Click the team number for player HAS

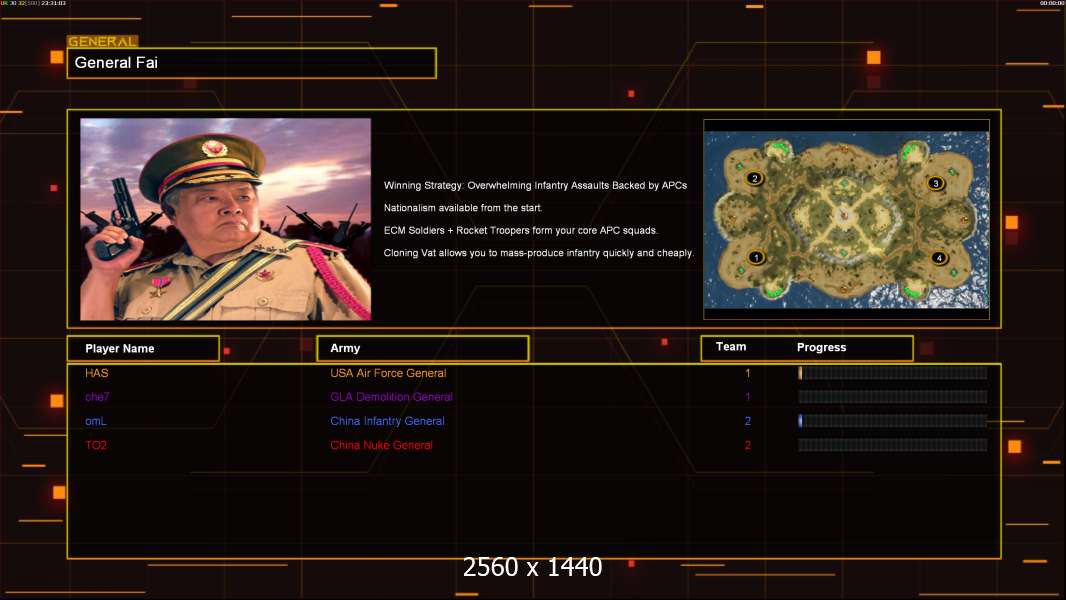[748, 373]
